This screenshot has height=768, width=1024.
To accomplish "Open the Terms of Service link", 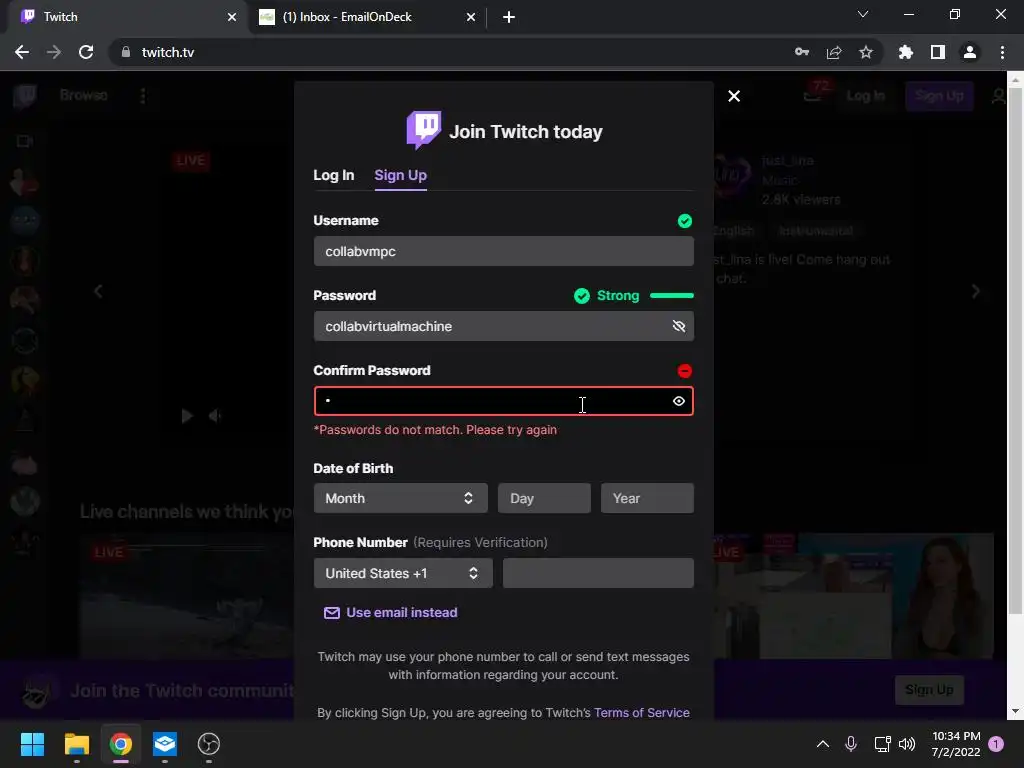I will [x=641, y=712].
